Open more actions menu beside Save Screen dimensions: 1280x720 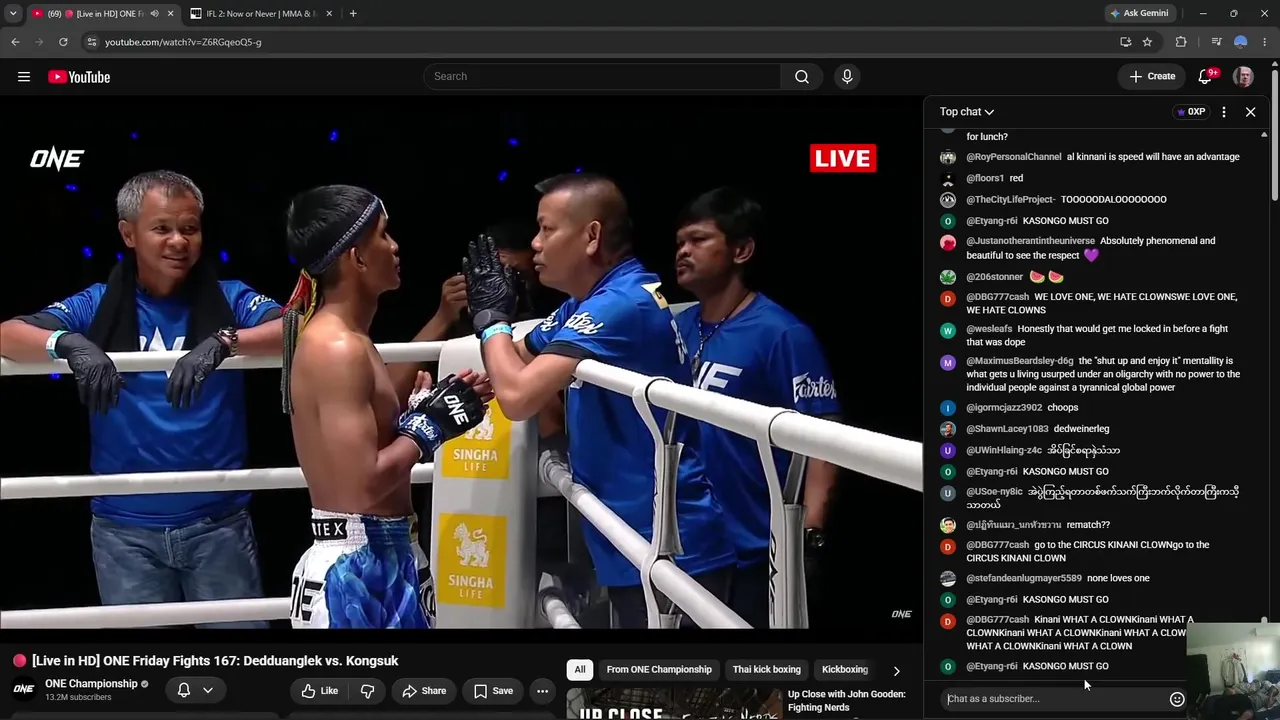click(542, 691)
